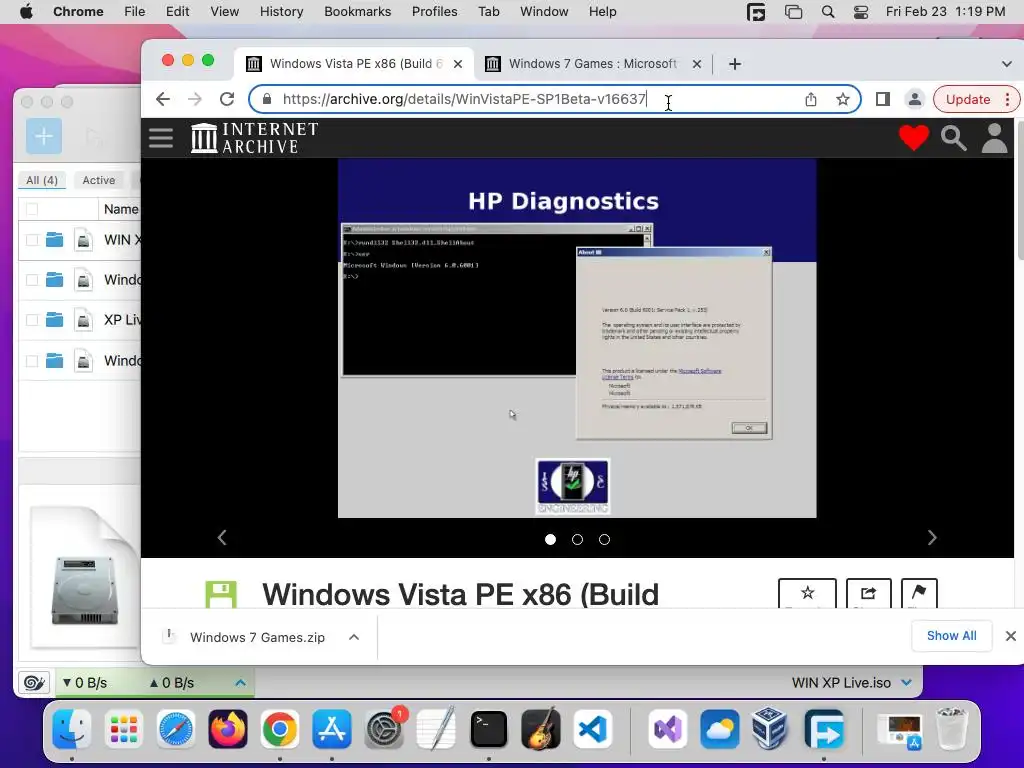This screenshot has height=768, width=1024.
Task: Click folder icon in WIN X row
Action: (55, 240)
